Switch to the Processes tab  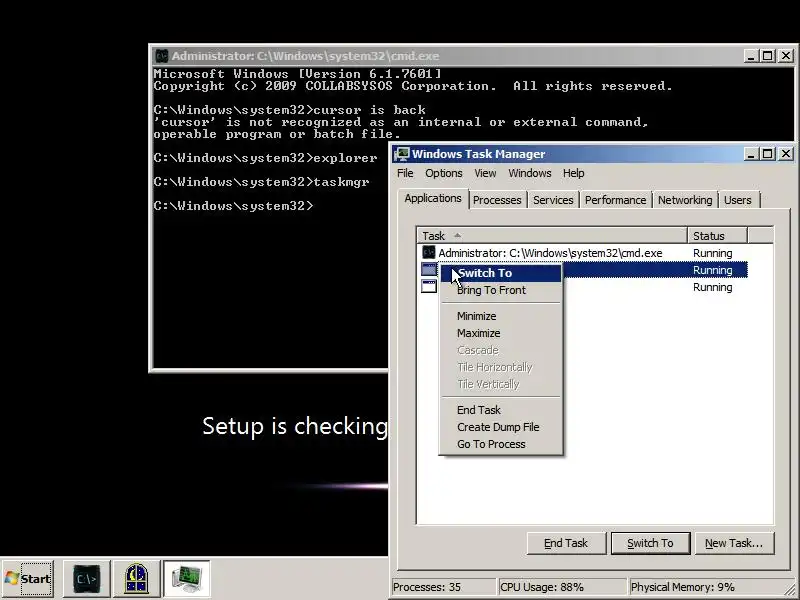(x=497, y=200)
